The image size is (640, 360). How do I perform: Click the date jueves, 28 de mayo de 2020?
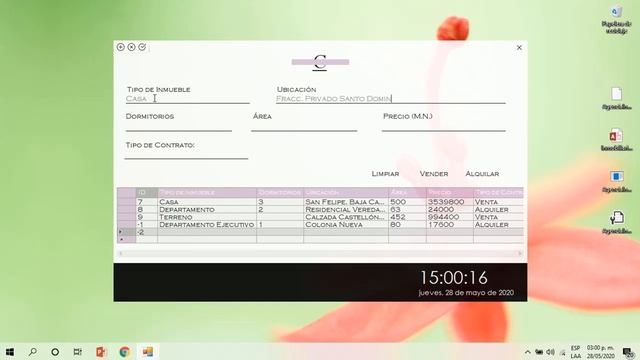(466, 293)
